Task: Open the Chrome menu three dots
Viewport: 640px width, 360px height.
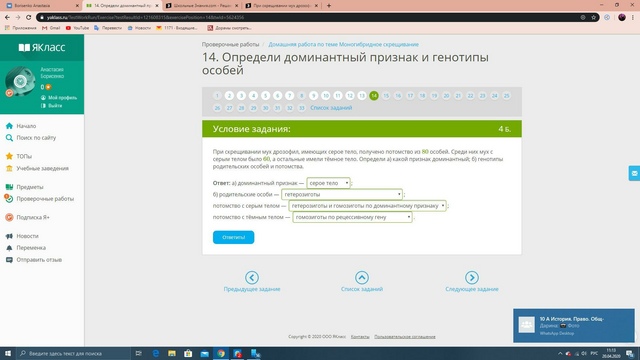Action: [633, 18]
